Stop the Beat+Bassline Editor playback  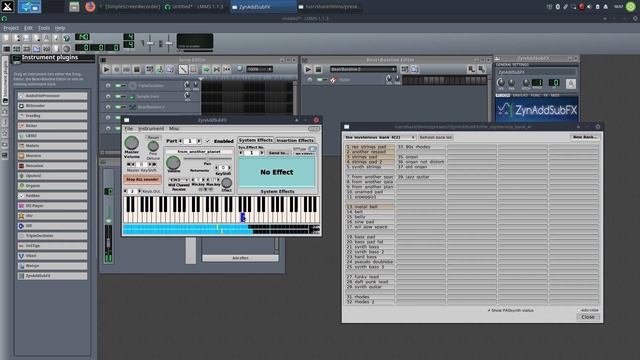coord(318,69)
